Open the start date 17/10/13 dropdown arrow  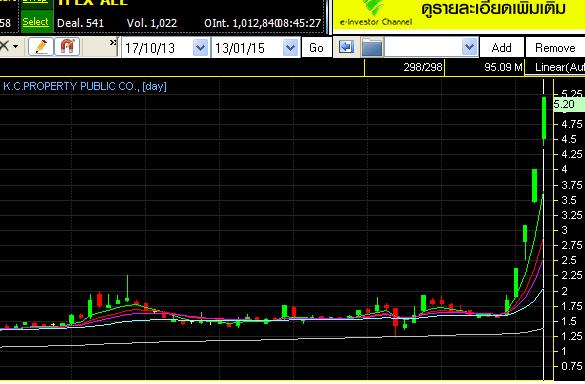coord(200,48)
